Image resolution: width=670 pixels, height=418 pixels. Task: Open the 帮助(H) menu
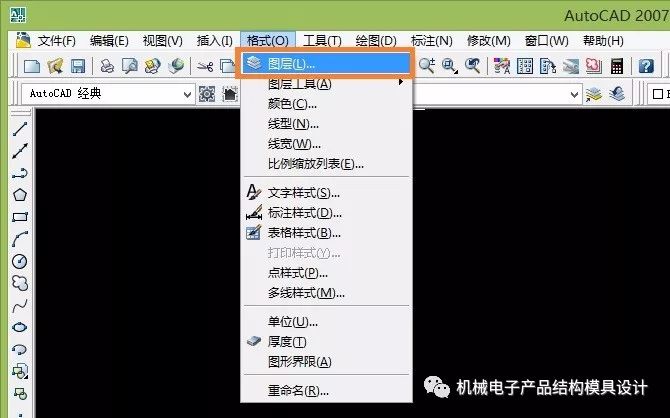coord(603,41)
